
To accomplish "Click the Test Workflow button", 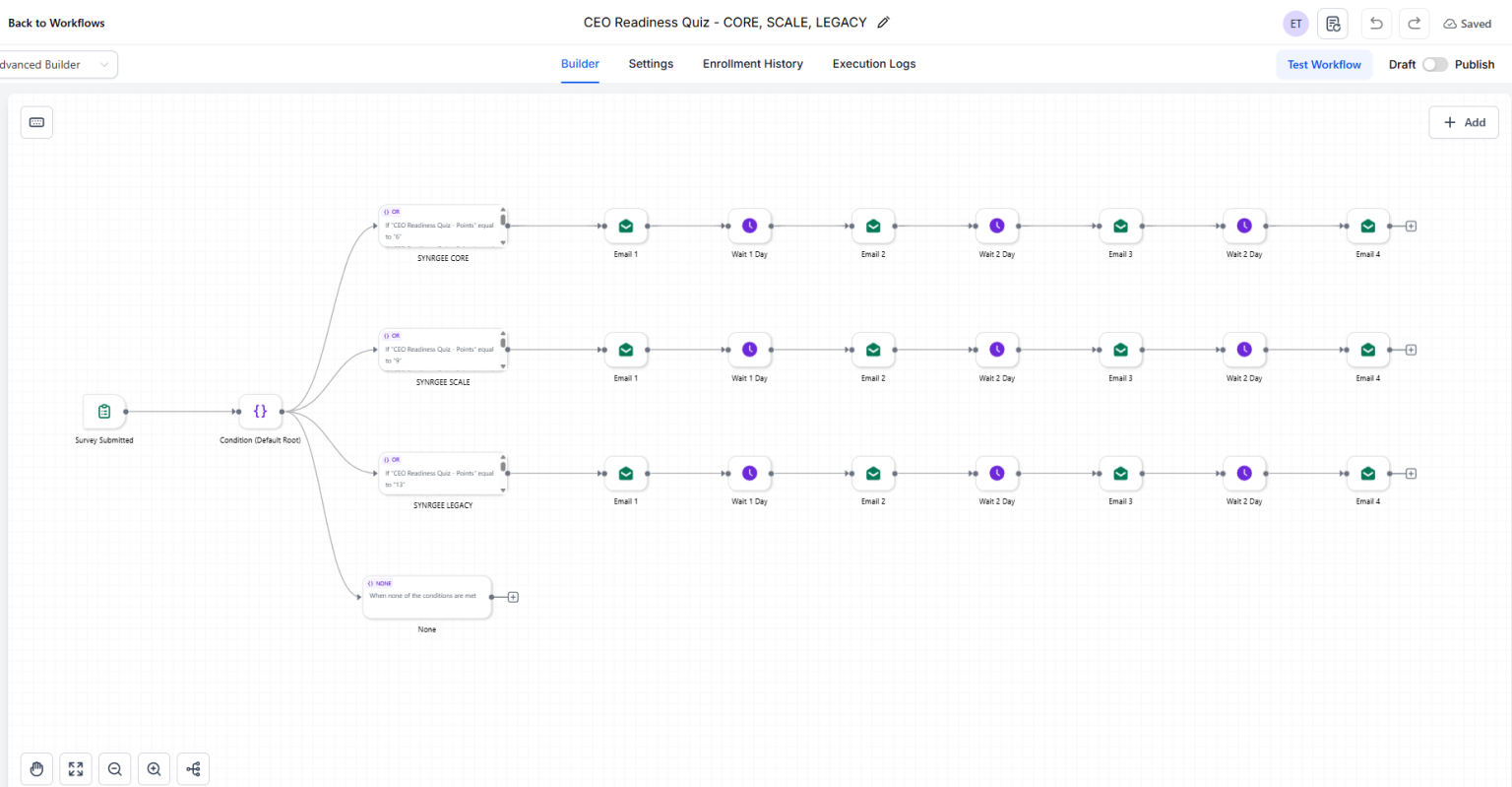I will [1324, 65].
